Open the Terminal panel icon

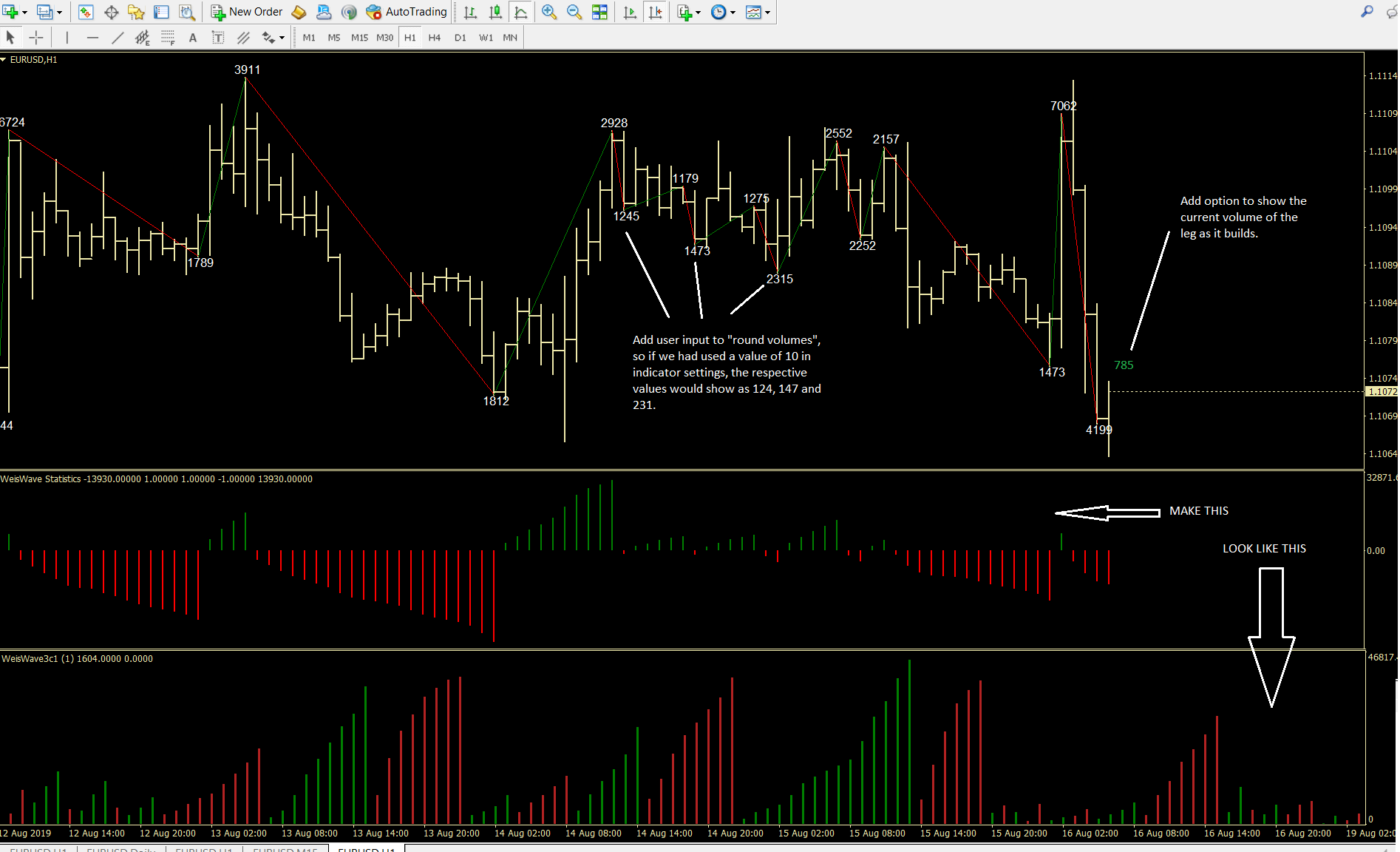(x=161, y=12)
